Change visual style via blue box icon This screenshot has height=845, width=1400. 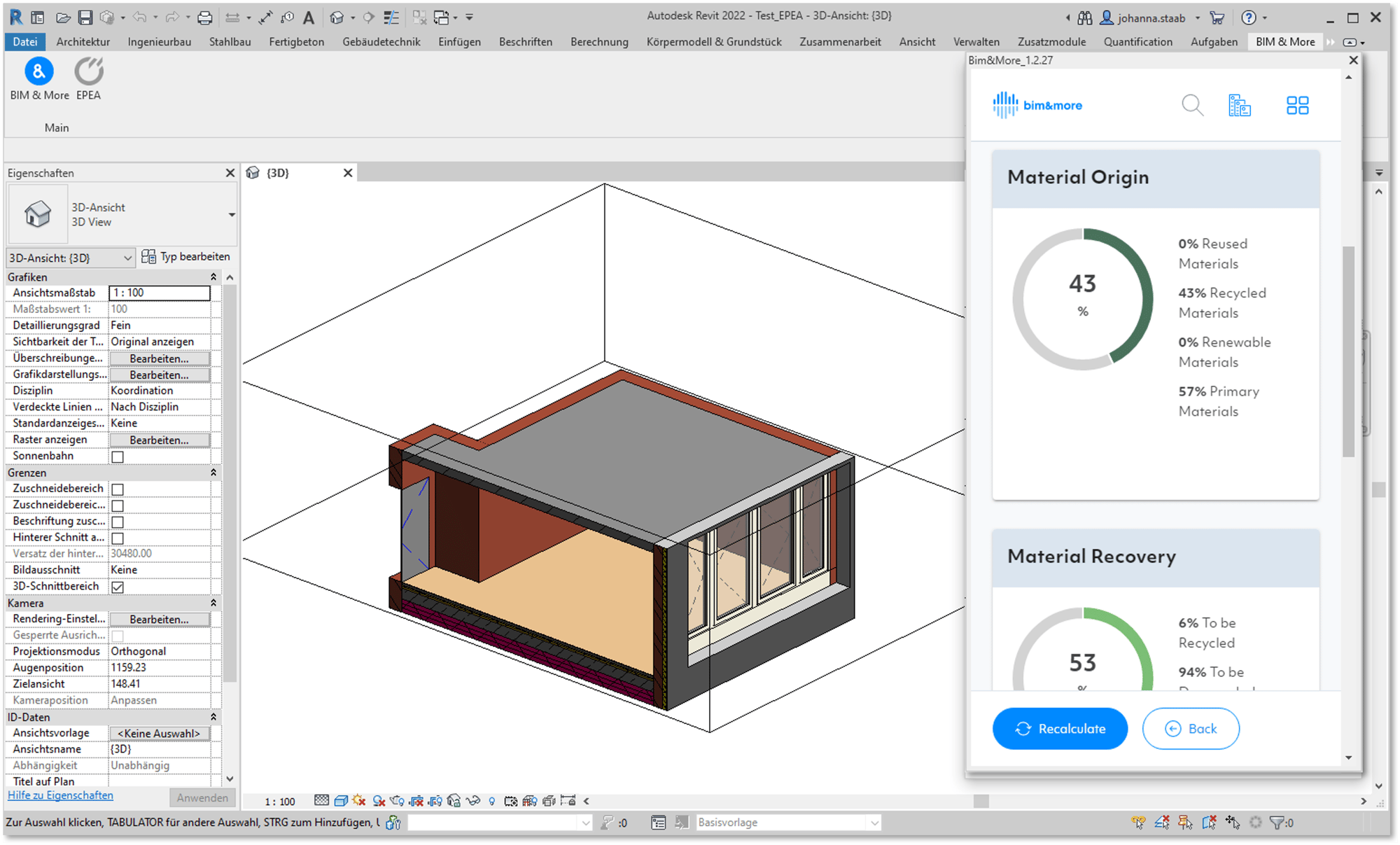(x=341, y=800)
